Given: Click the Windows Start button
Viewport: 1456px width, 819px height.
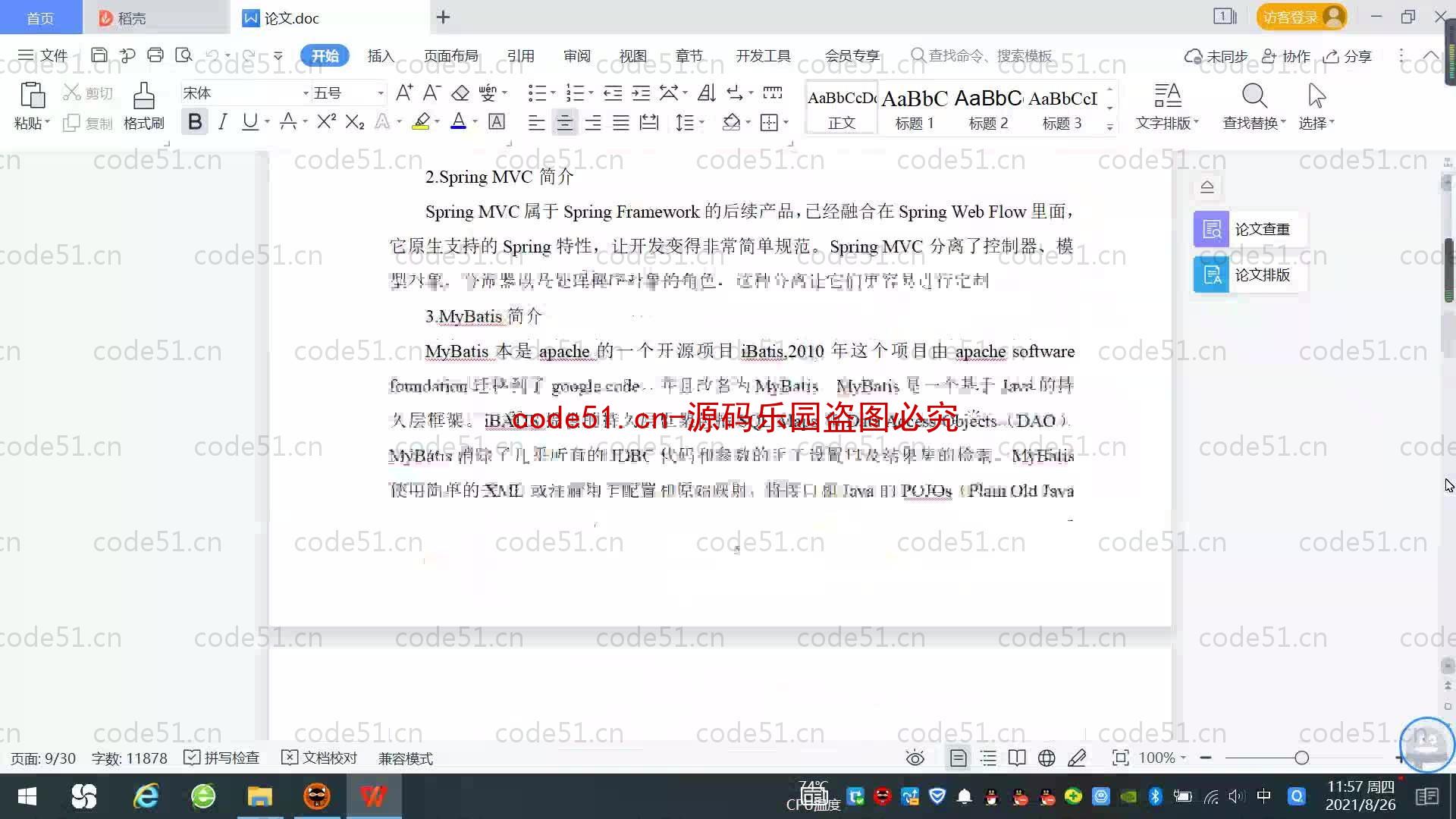Looking at the screenshot, I should tap(27, 796).
